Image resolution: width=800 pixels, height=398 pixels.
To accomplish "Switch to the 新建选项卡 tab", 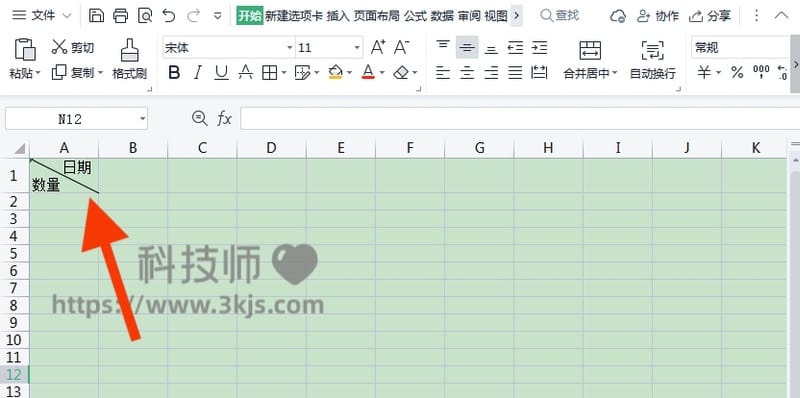I will coord(293,16).
